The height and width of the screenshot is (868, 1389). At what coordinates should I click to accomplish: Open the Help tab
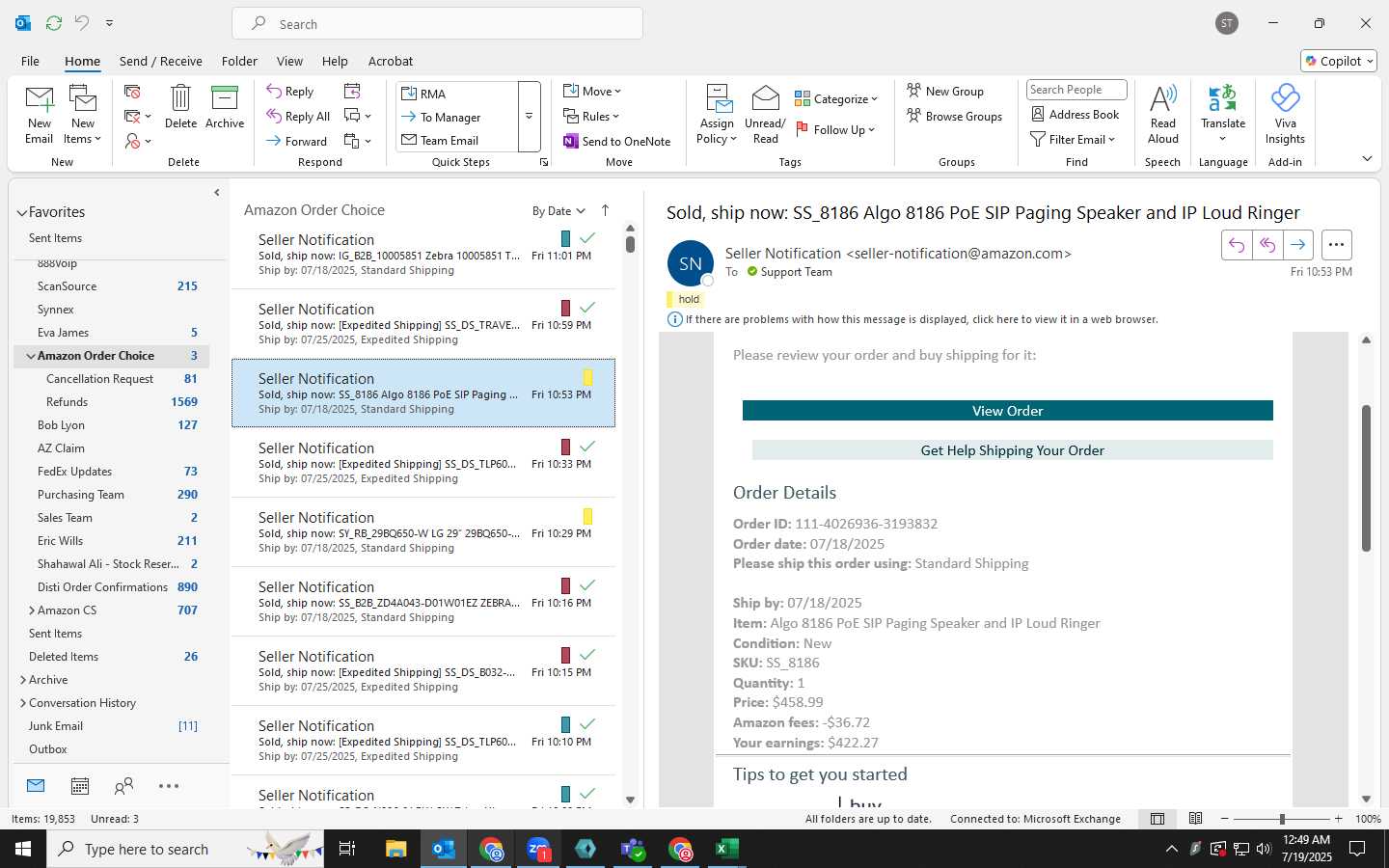tap(335, 61)
